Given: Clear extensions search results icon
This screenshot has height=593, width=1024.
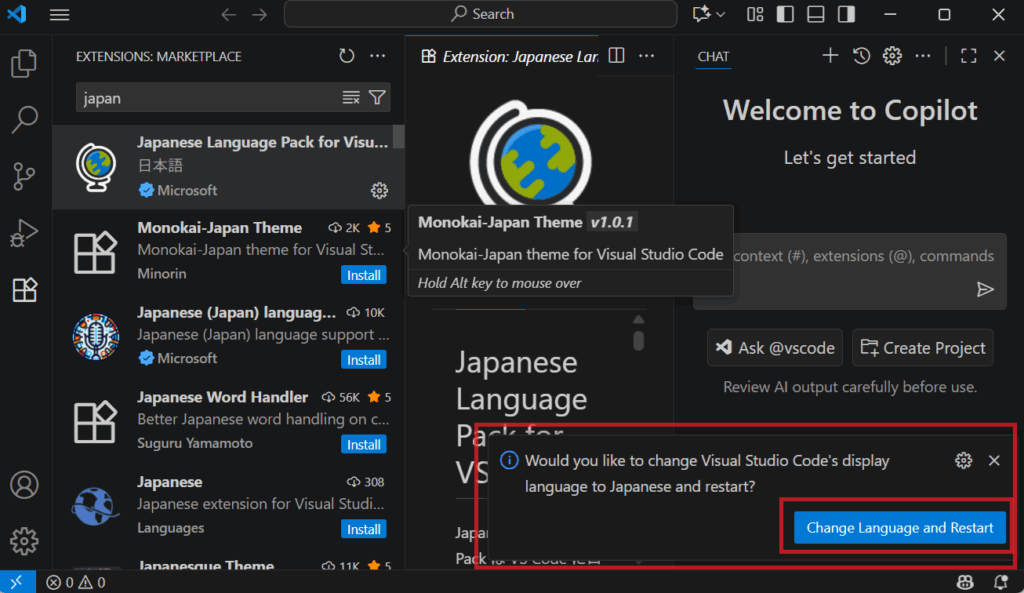Looking at the screenshot, I should pos(351,98).
